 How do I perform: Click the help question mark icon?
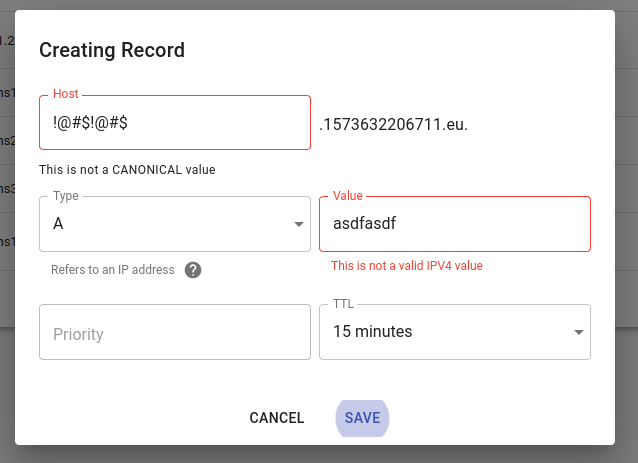click(x=193, y=270)
